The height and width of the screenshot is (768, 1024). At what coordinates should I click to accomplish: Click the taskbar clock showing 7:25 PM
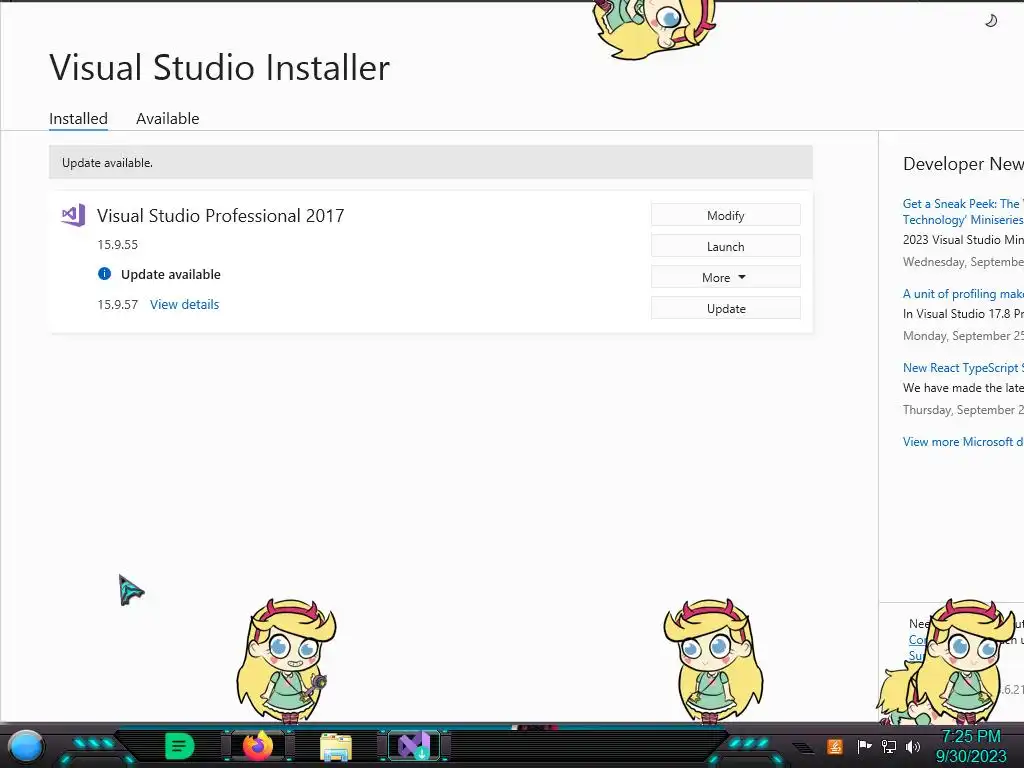click(x=972, y=746)
